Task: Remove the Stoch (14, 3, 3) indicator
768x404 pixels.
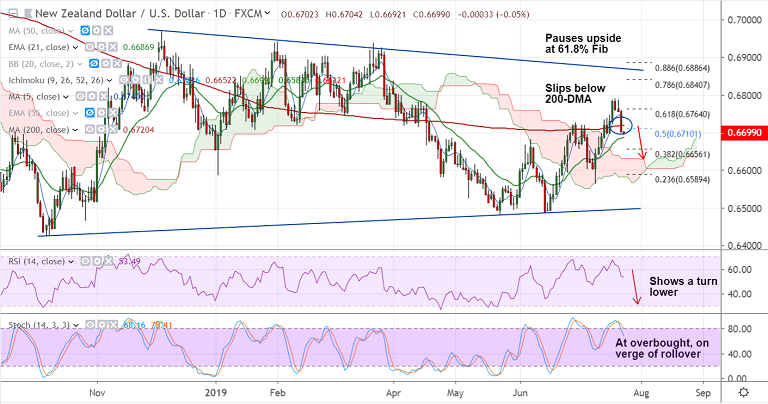Action: 113,325
